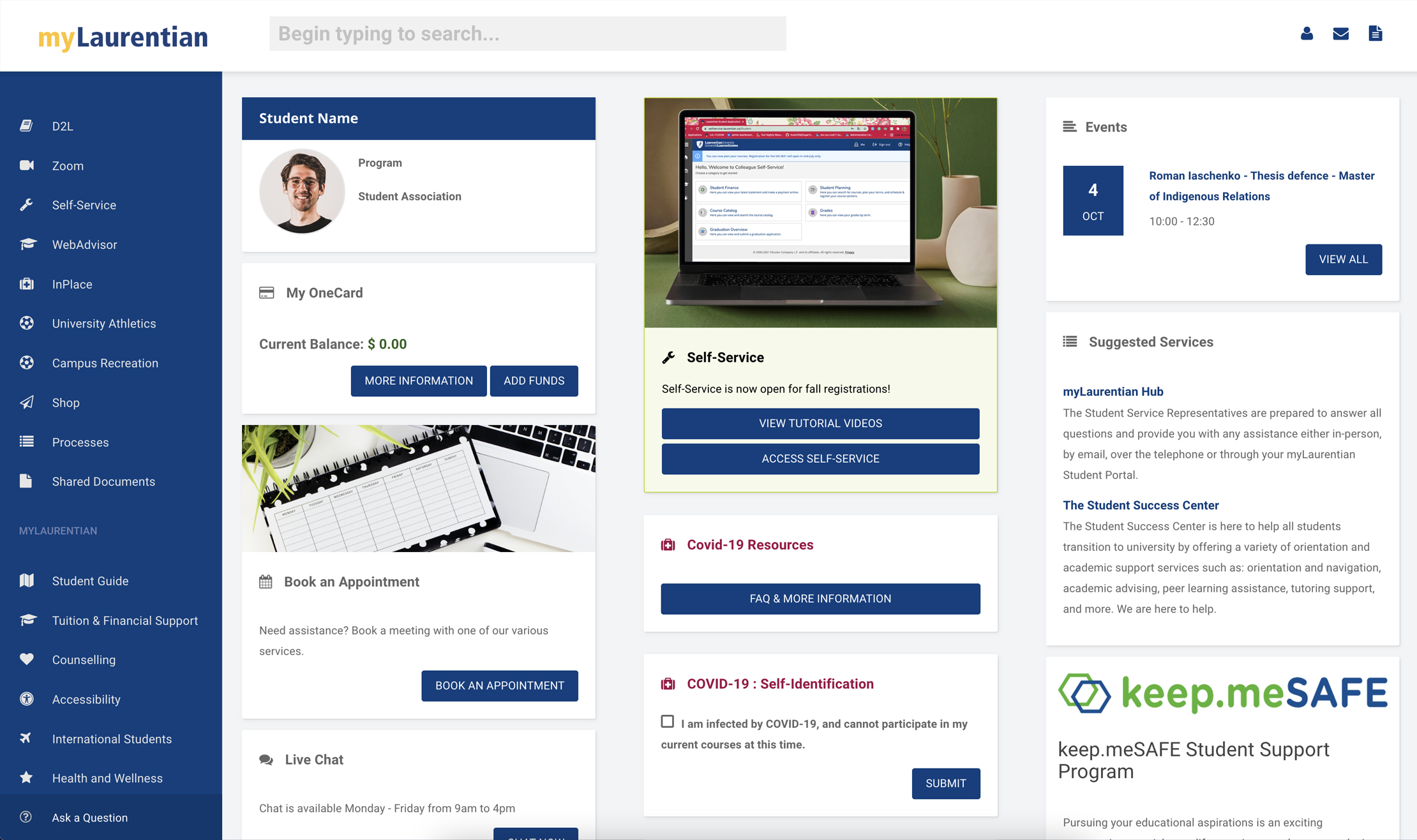Open the user profile icon in header

[1307, 34]
